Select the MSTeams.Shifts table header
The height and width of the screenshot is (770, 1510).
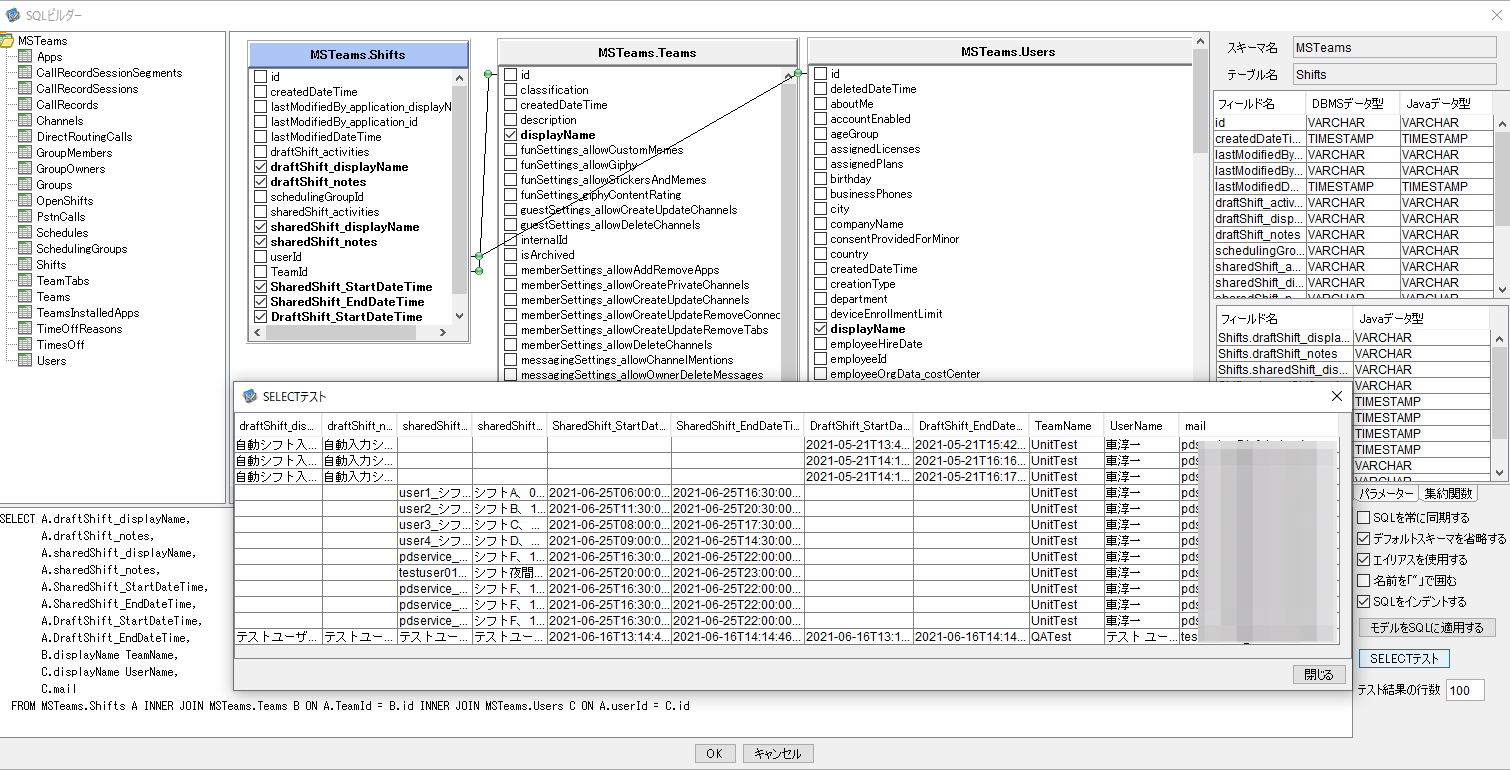coord(358,54)
